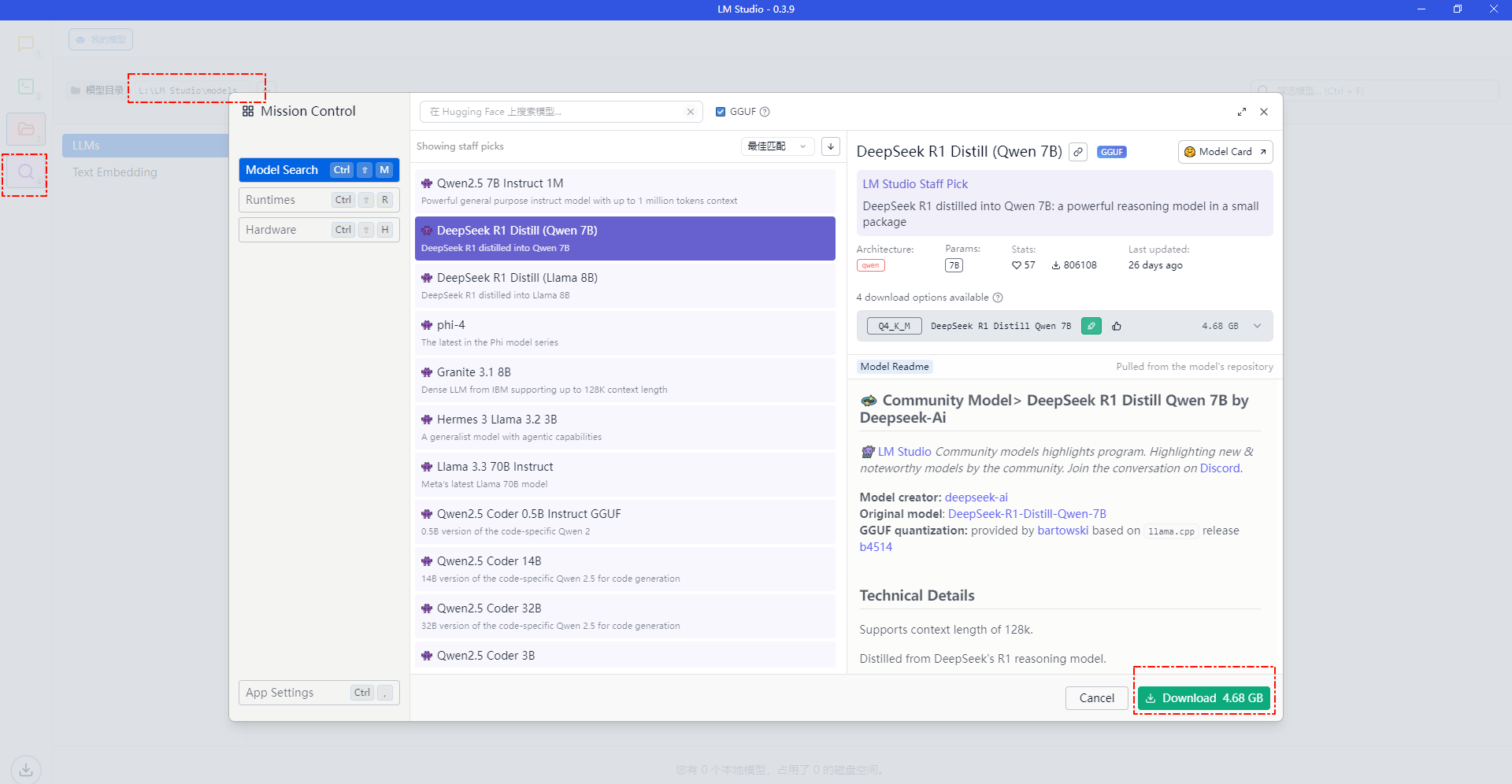Viewport: 1512px width, 784px height.
Task: Select the Model Search tab
Action: tap(319, 170)
